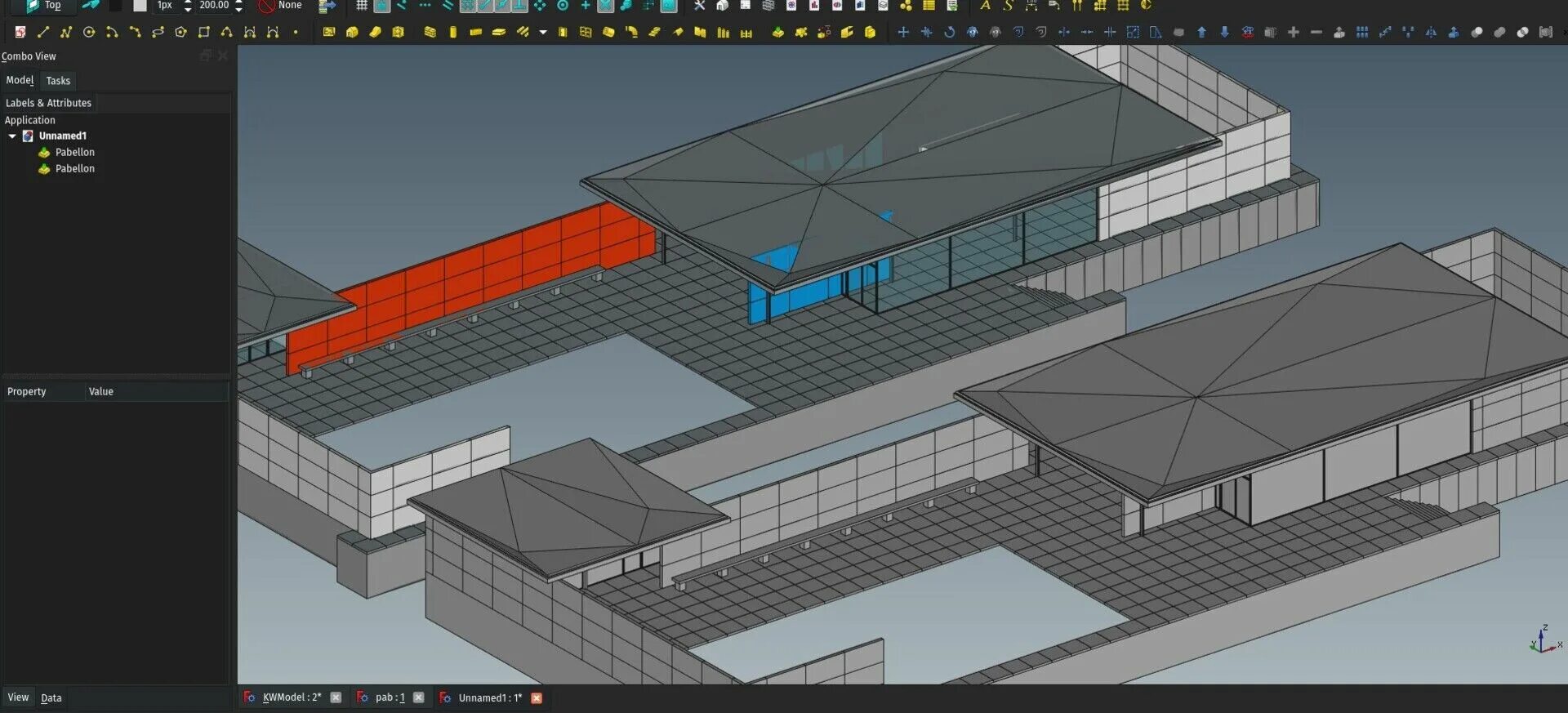Toggle the grid snap display

pos(362,6)
